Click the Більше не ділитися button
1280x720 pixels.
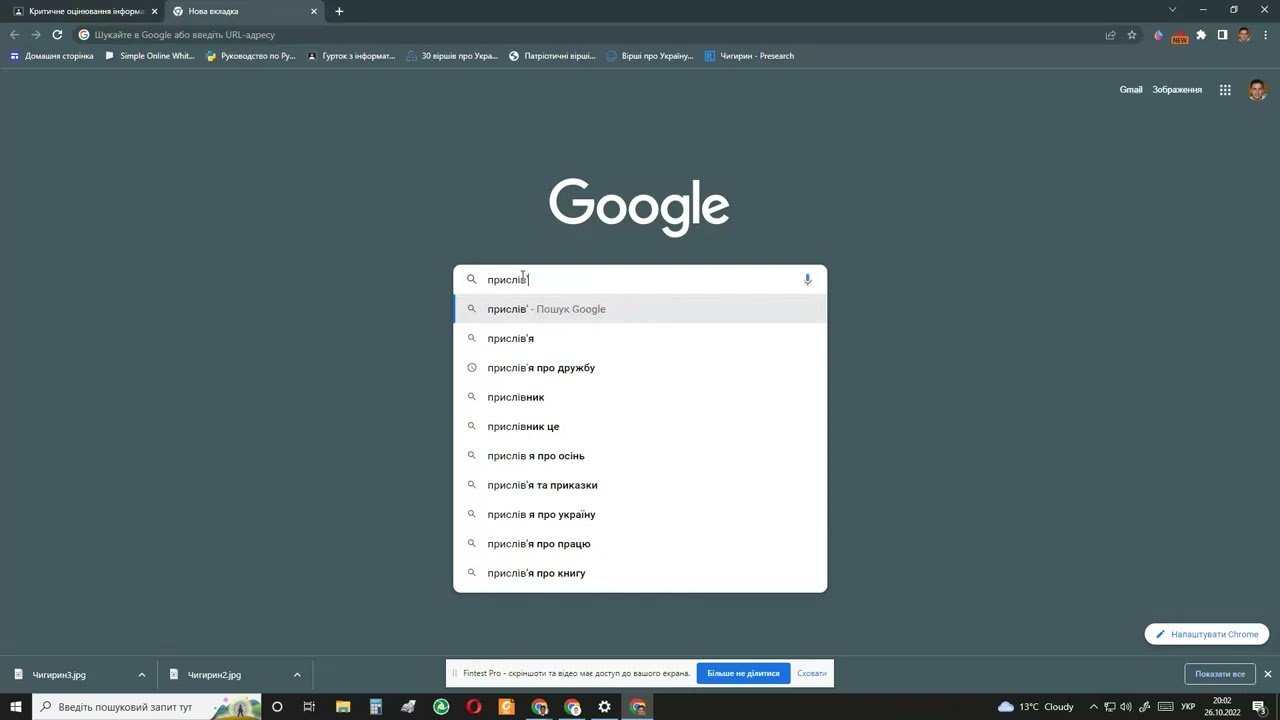[743, 674]
